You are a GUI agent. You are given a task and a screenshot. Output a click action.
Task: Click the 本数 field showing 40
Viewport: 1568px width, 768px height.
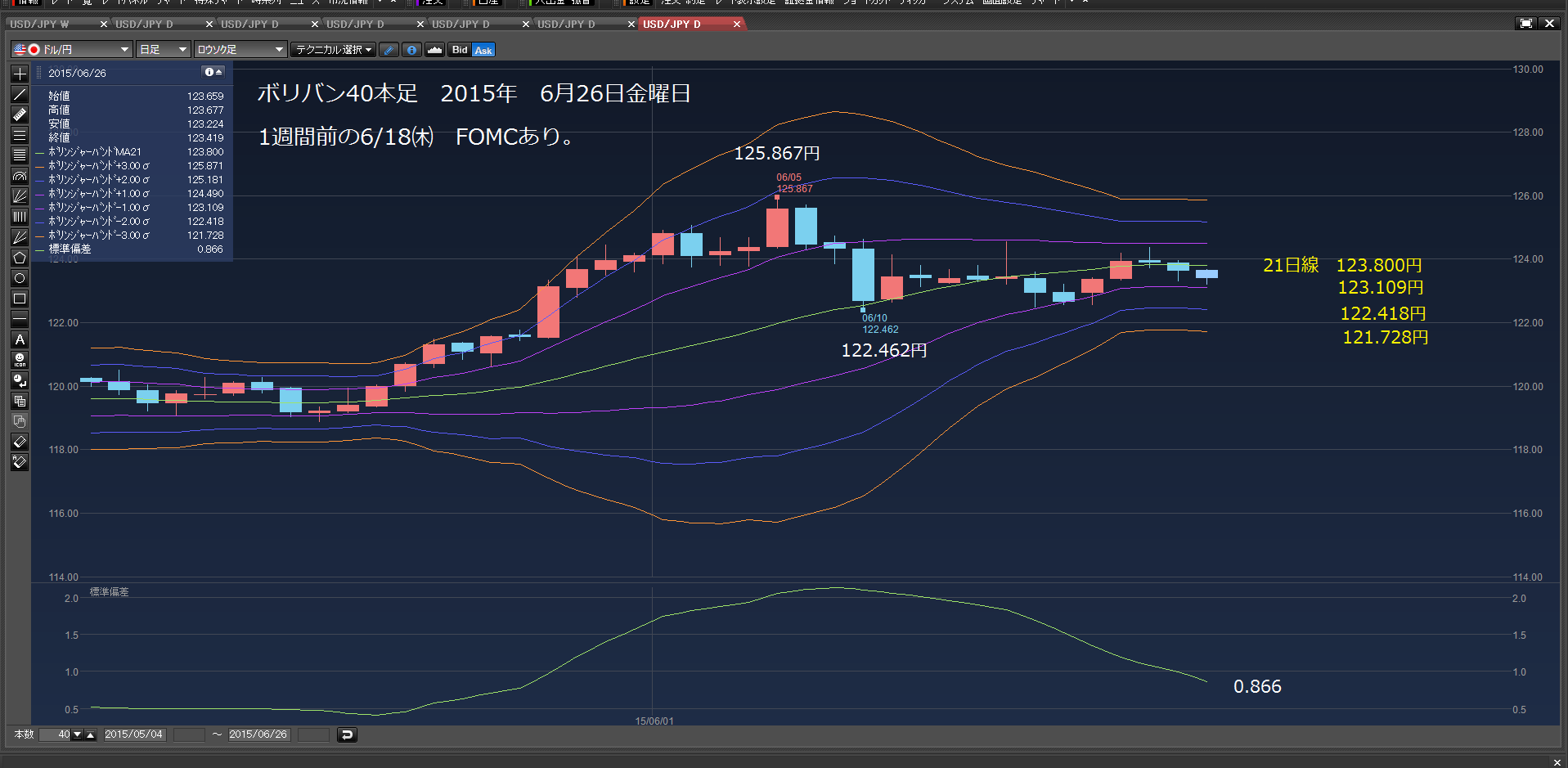[56, 734]
